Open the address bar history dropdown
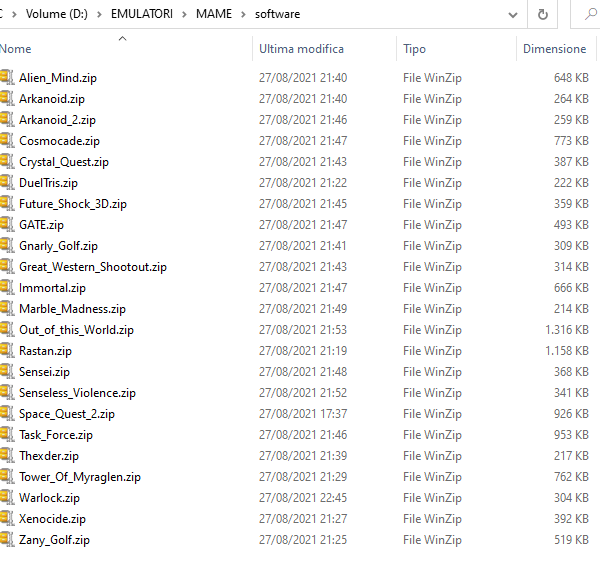600x571 pixels. click(x=513, y=15)
